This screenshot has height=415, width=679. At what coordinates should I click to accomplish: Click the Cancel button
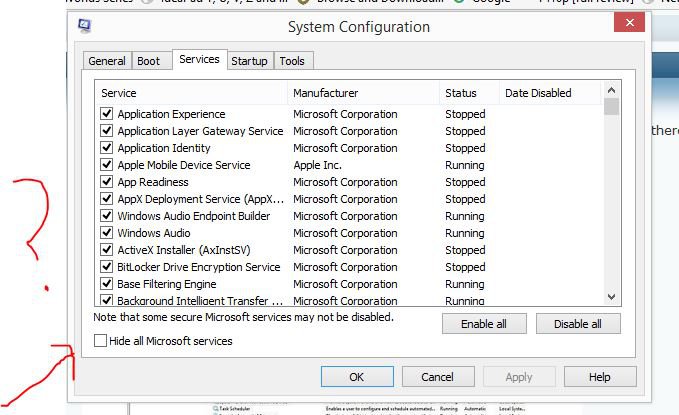438,376
